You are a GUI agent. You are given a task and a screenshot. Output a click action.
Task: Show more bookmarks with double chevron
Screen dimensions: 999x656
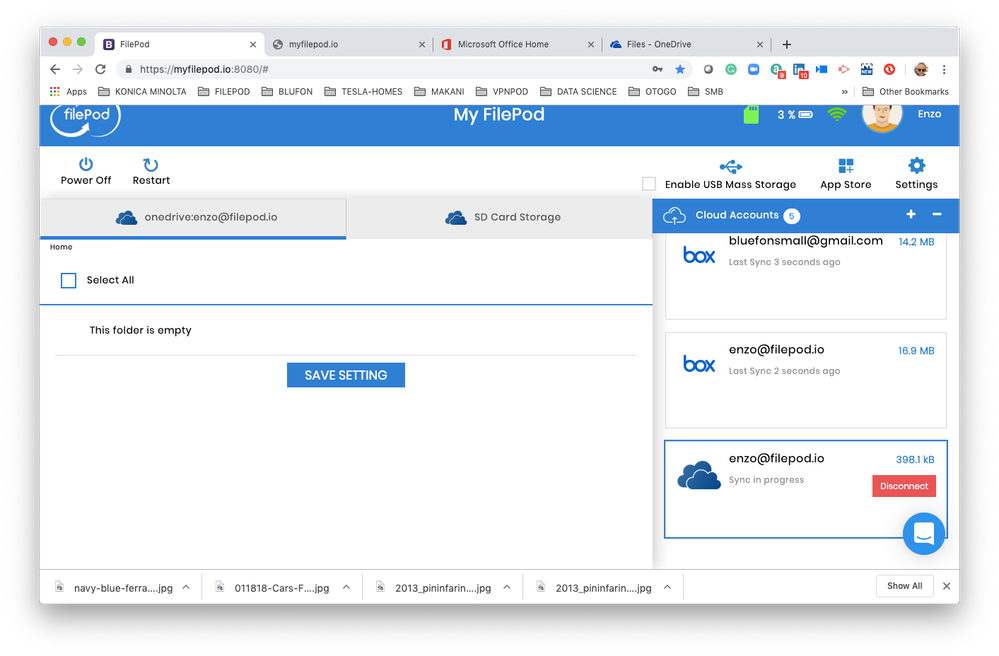point(845,92)
